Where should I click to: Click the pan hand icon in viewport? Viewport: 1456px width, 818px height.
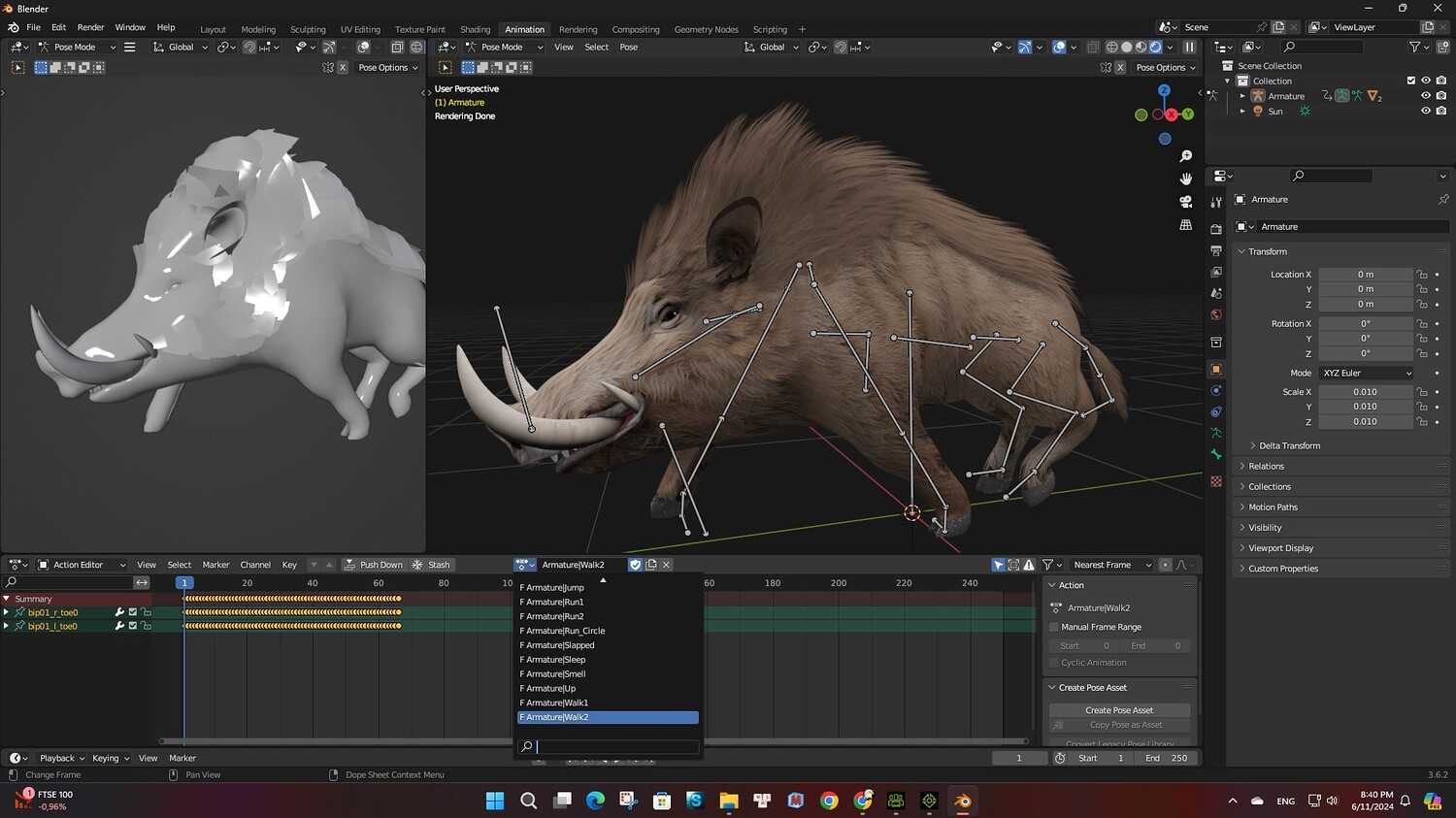pos(1185,179)
